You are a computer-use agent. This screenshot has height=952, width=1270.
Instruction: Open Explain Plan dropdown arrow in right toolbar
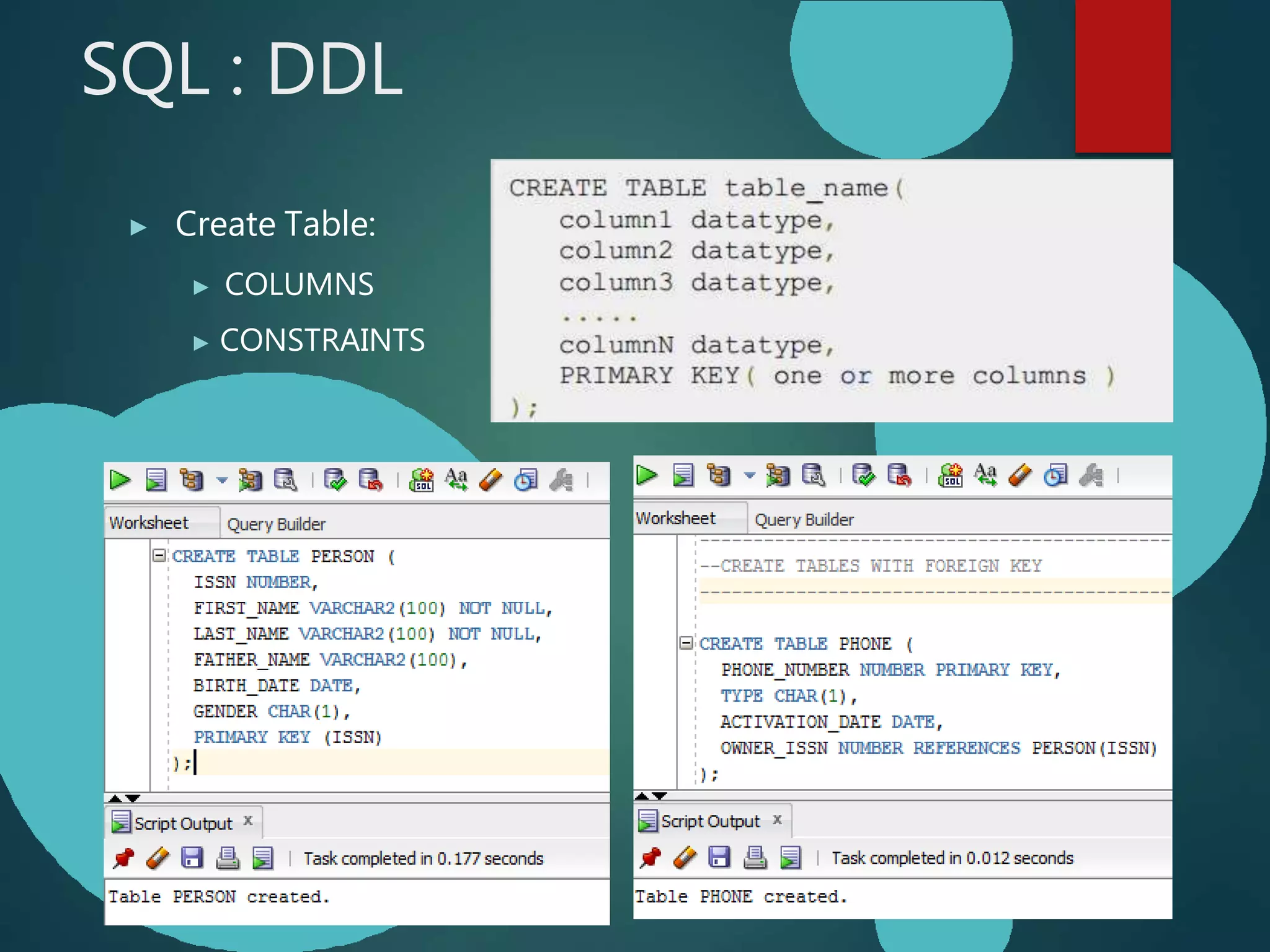(x=749, y=475)
